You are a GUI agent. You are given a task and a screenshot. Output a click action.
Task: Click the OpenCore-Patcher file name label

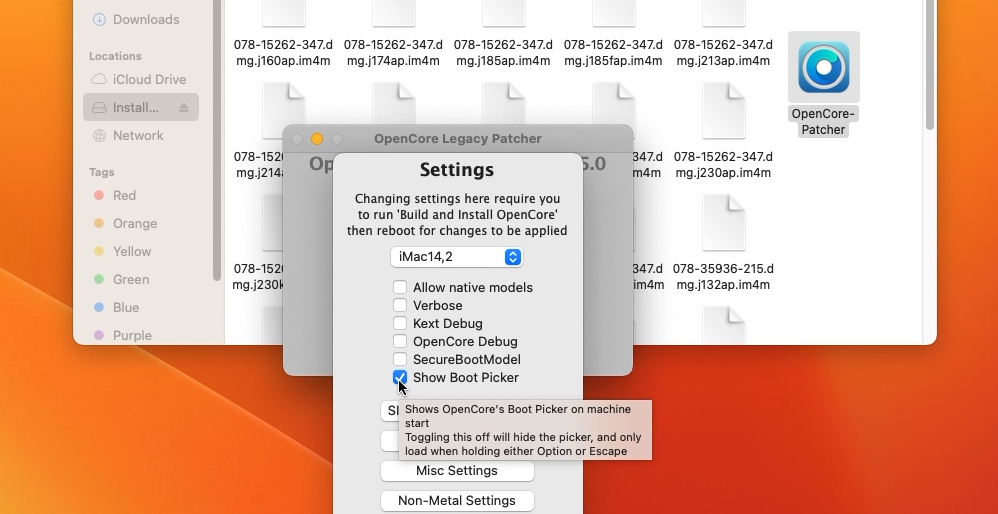[824, 122]
